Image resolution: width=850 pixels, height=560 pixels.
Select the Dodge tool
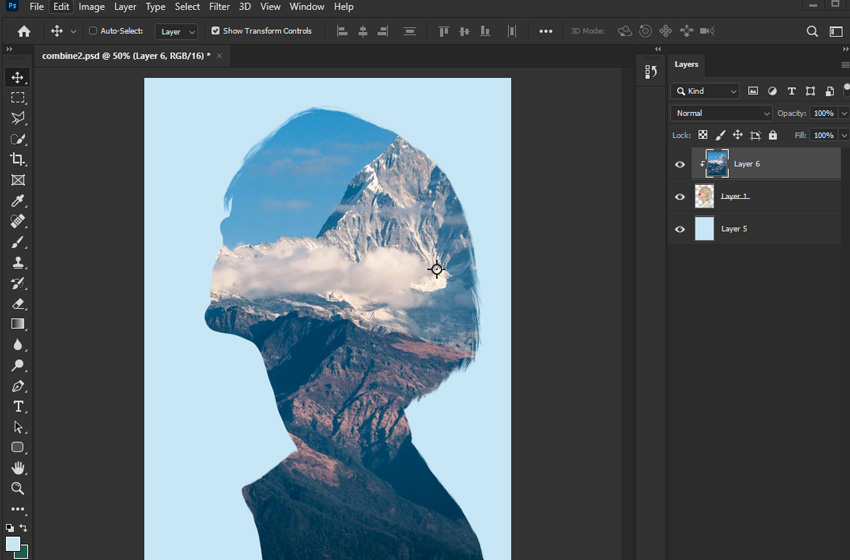(17, 365)
